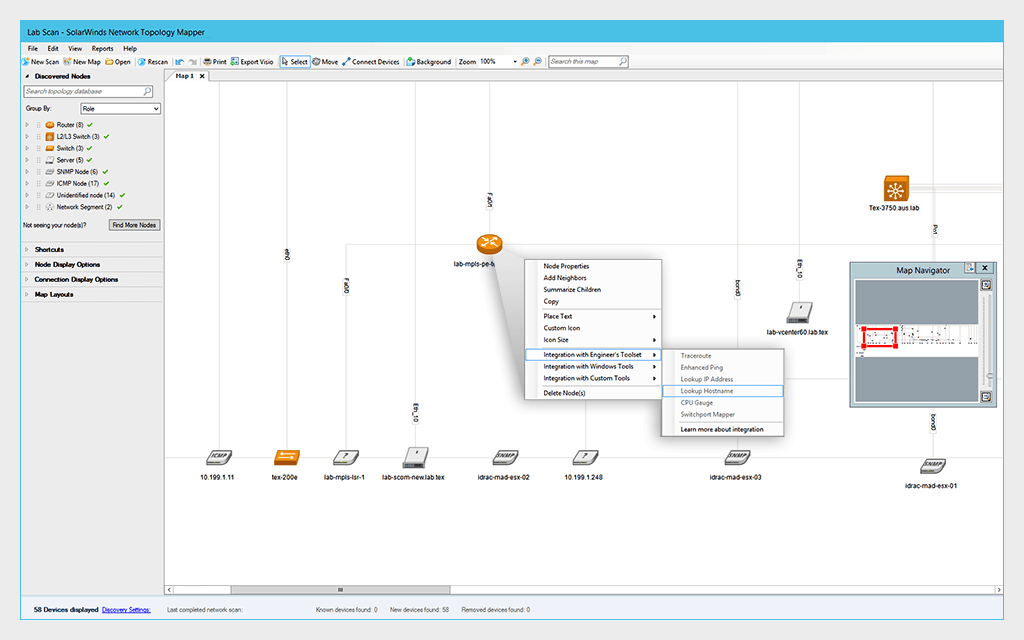Viewport: 1024px width, 640px height.
Task: Click the Print icon on the toolbar
Action: 216,61
